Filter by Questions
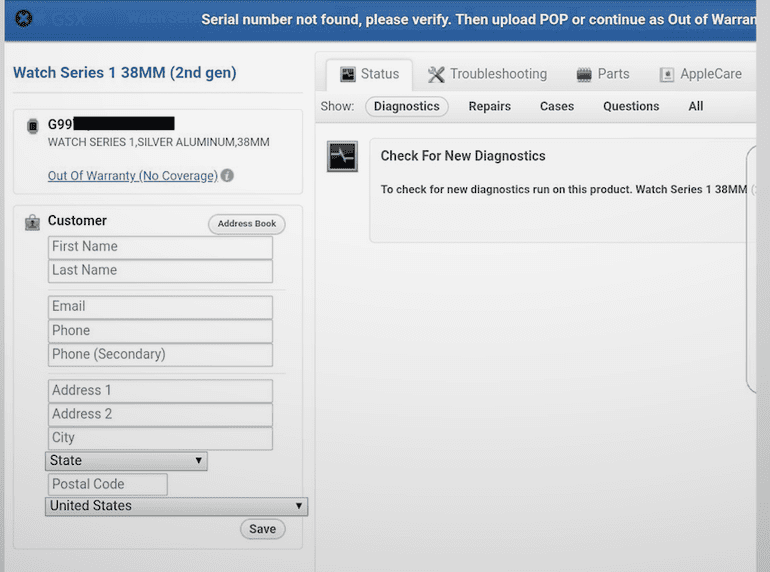The width and height of the screenshot is (770, 572). click(631, 106)
